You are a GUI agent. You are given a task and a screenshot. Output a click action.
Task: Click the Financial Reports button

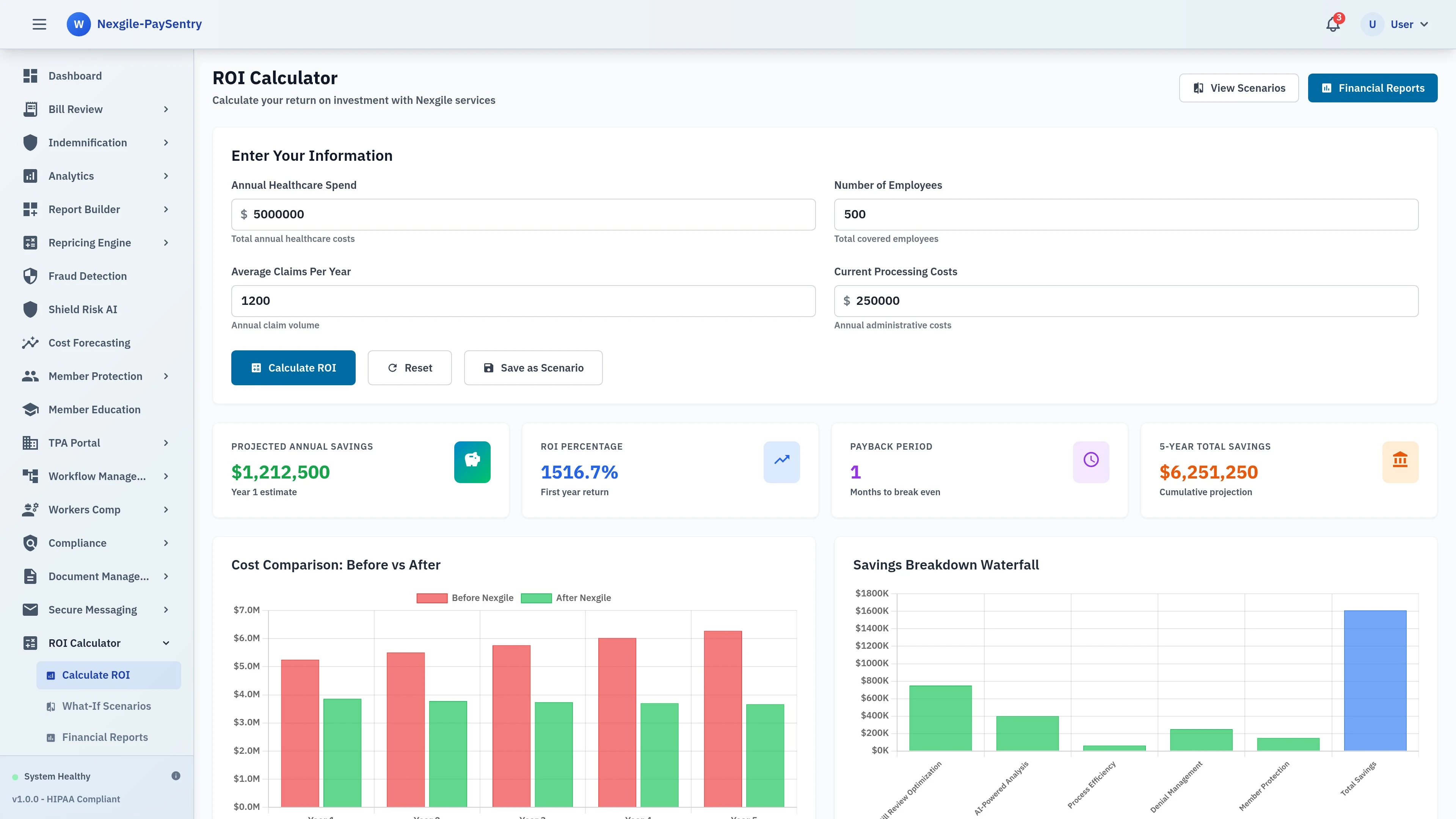[1372, 88]
